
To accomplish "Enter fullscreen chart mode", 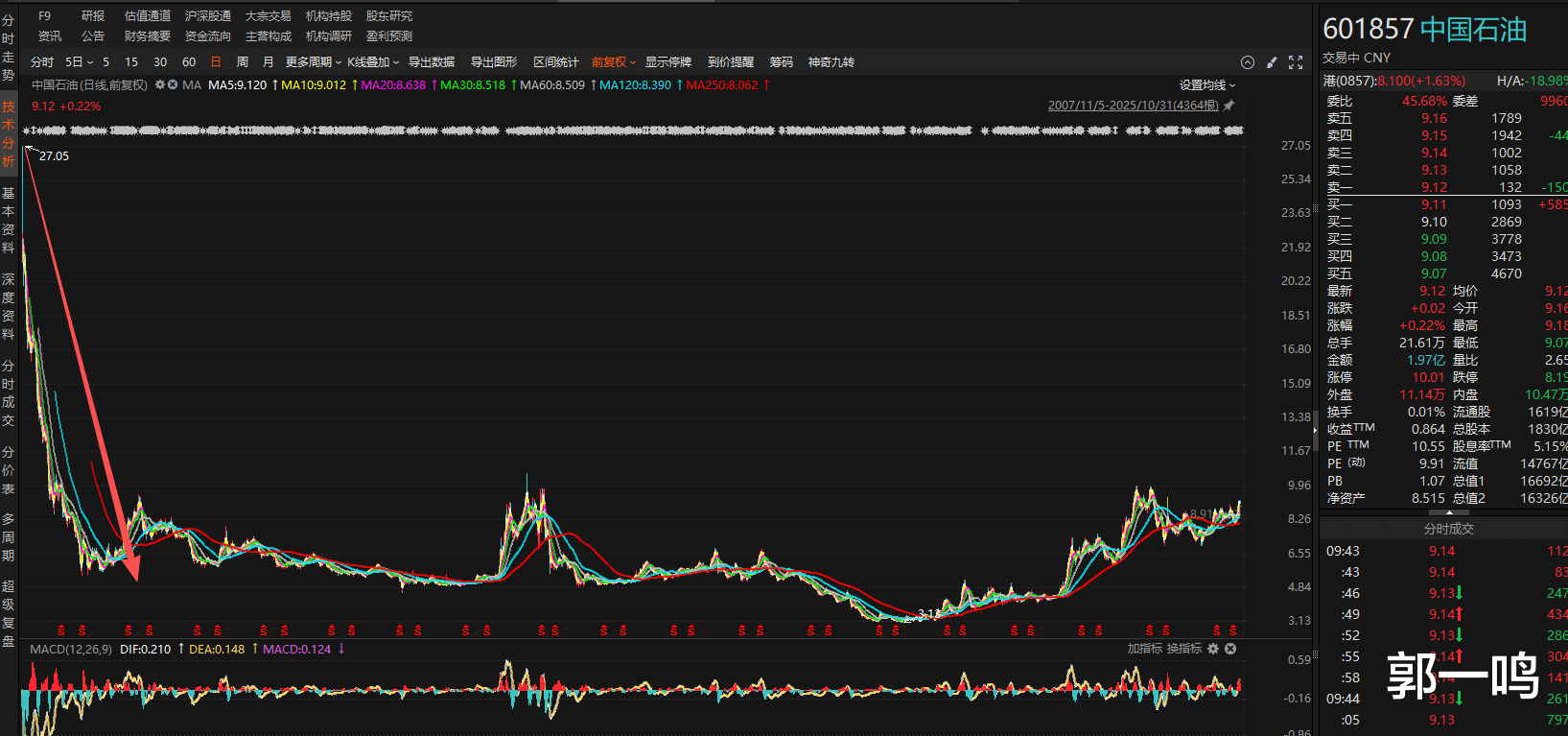I will (1296, 62).
